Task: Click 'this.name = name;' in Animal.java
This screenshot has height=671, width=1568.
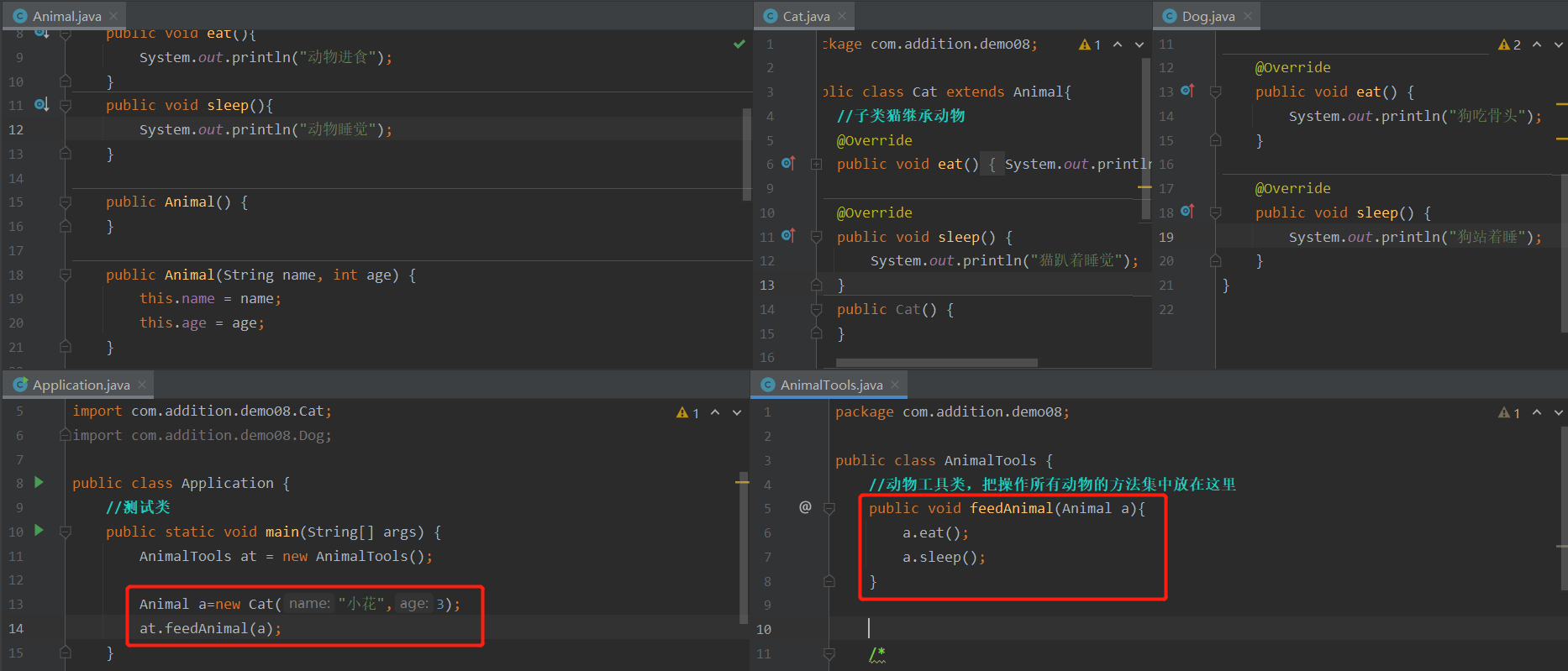Action: click(210, 298)
